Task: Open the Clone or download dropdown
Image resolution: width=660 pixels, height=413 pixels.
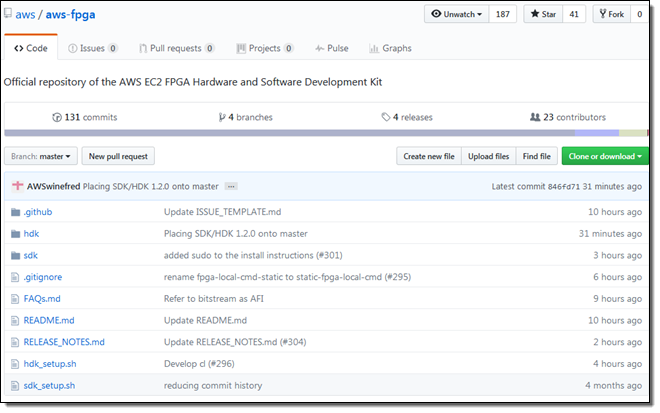Action: click(x=605, y=156)
